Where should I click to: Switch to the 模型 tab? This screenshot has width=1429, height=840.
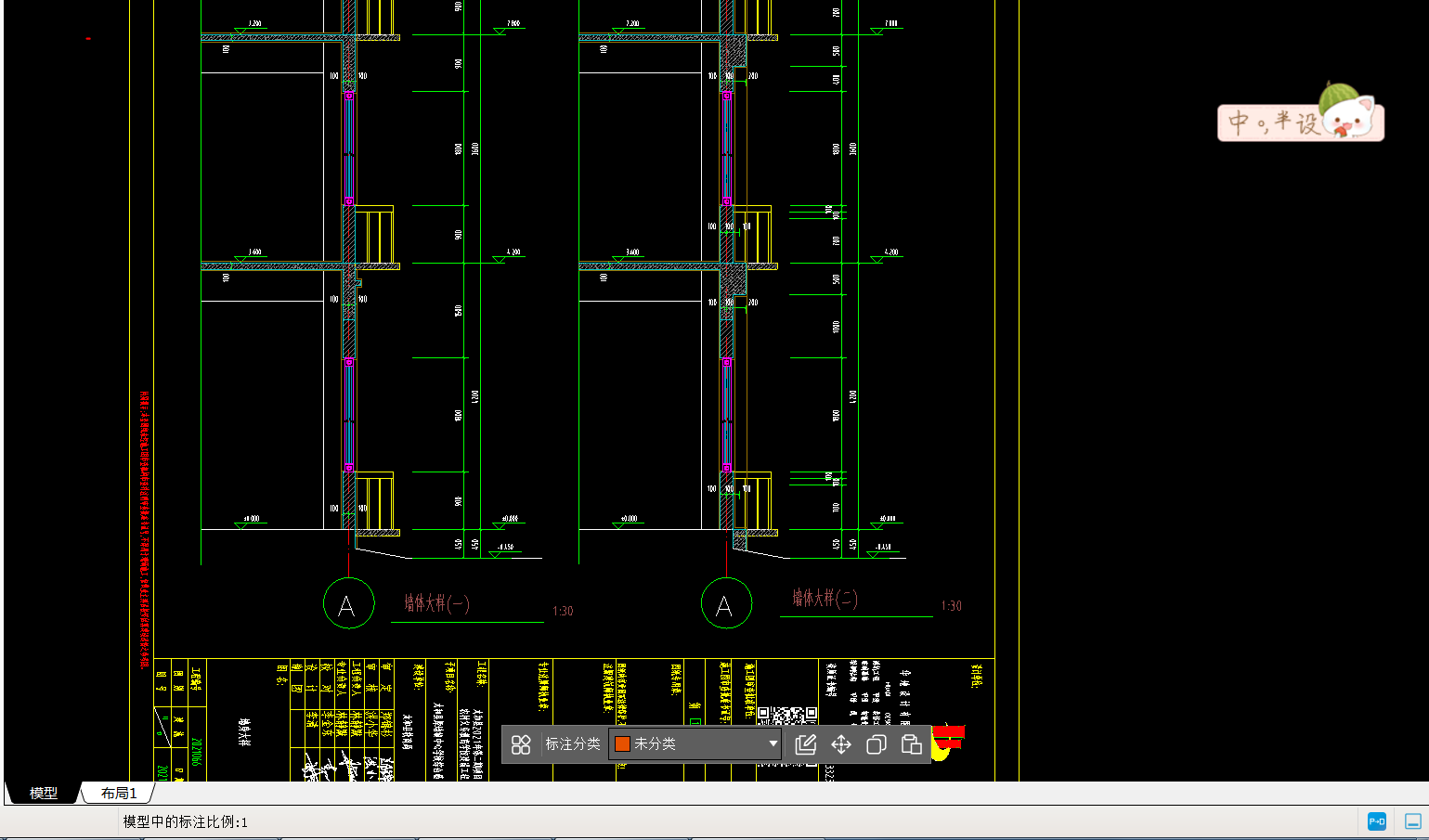[x=43, y=793]
